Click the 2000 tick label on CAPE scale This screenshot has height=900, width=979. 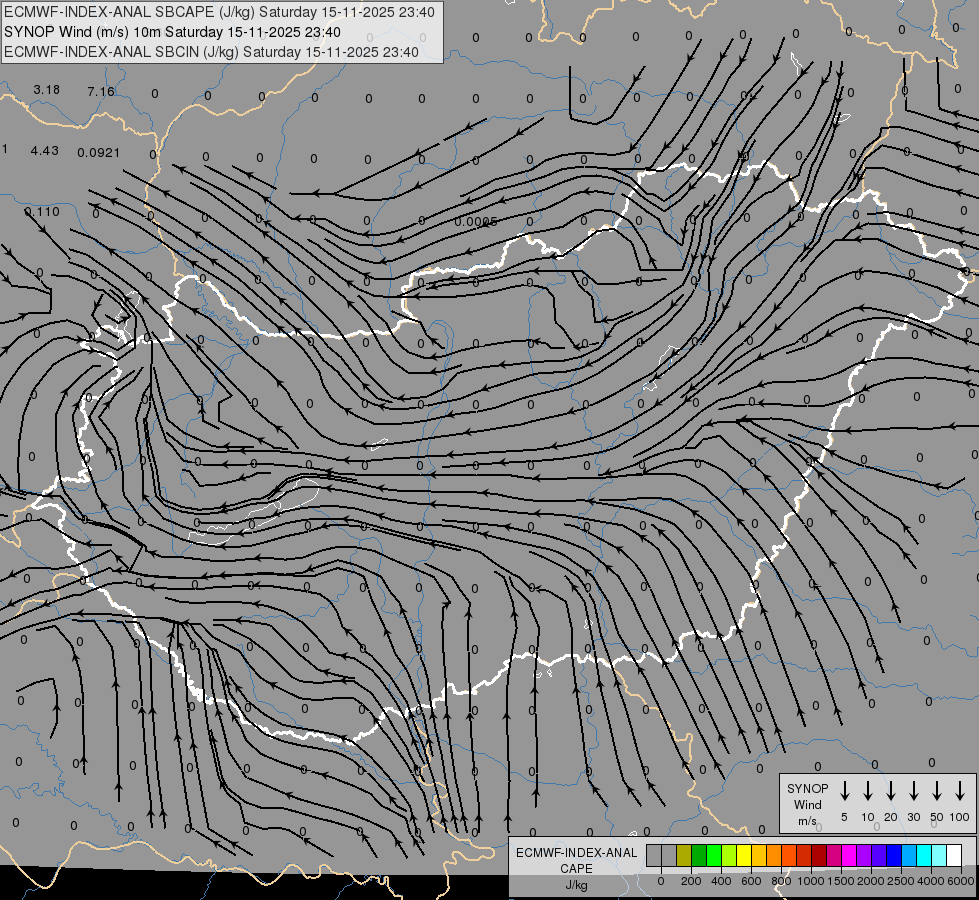point(871,881)
